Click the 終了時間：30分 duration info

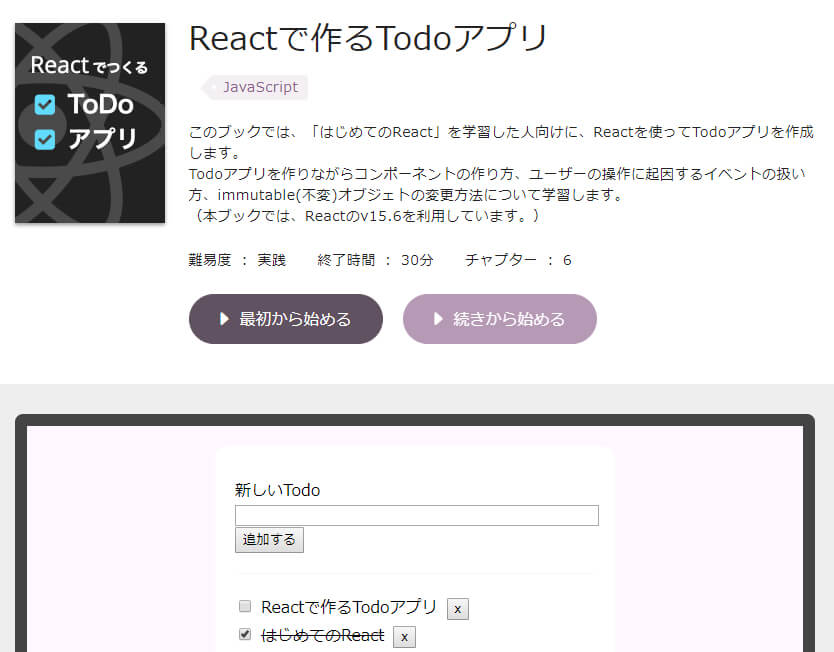[375, 260]
